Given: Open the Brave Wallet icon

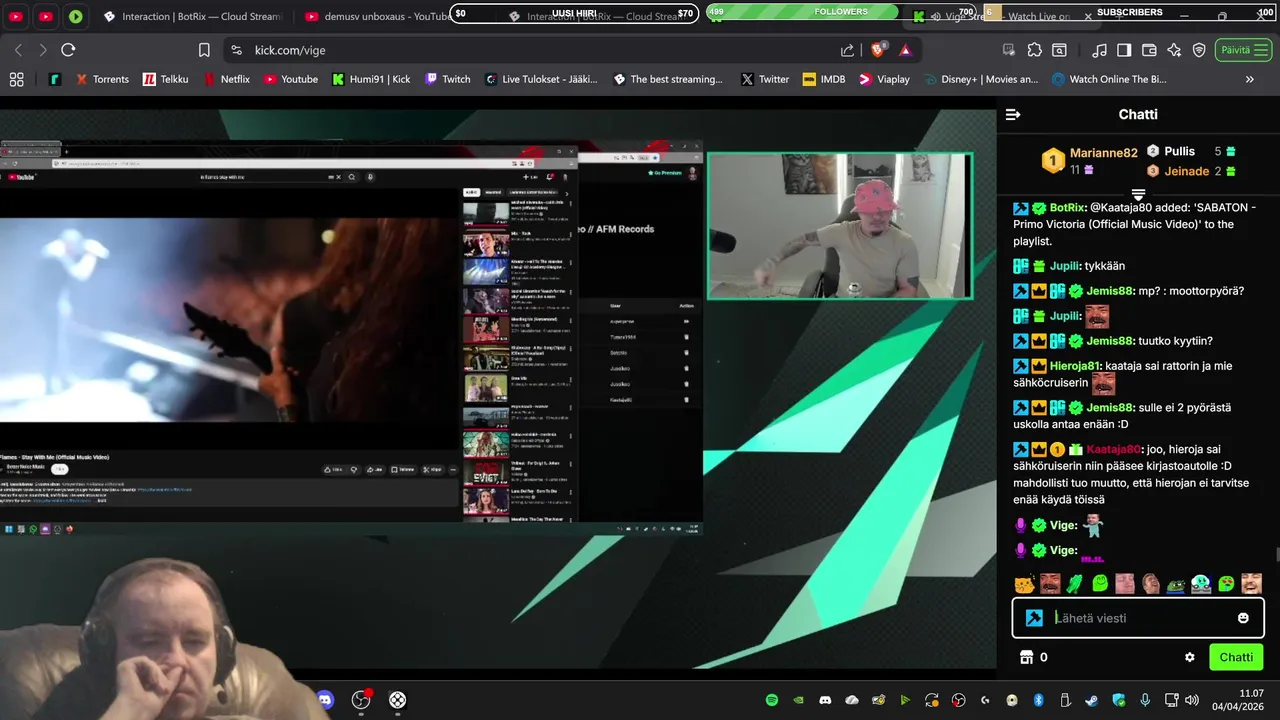Looking at the screenshot, I should click(x=1149, y=50).
